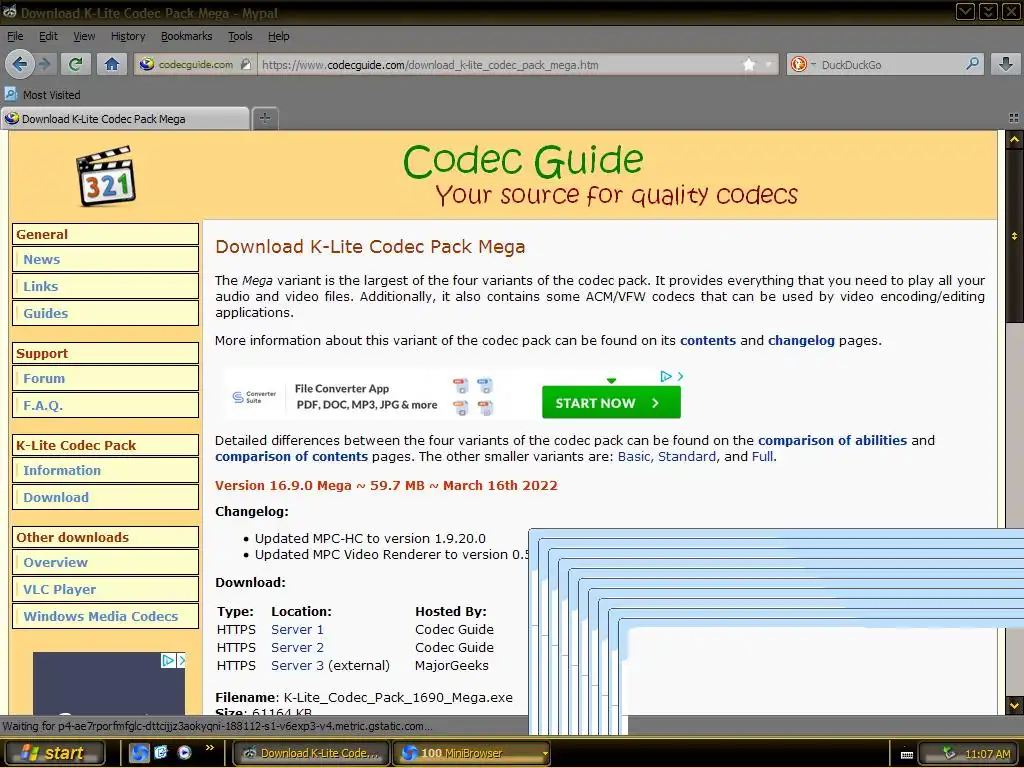Viewport: 1024px width, 768px height.
Task: Open the Edit menu
Action: tap(48, 36)
